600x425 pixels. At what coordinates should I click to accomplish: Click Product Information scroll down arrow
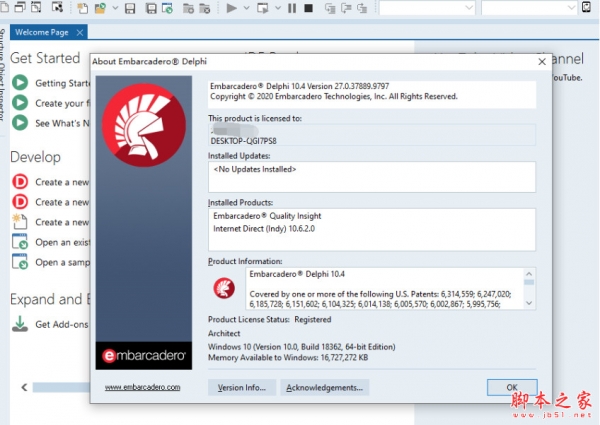point(529,303)
